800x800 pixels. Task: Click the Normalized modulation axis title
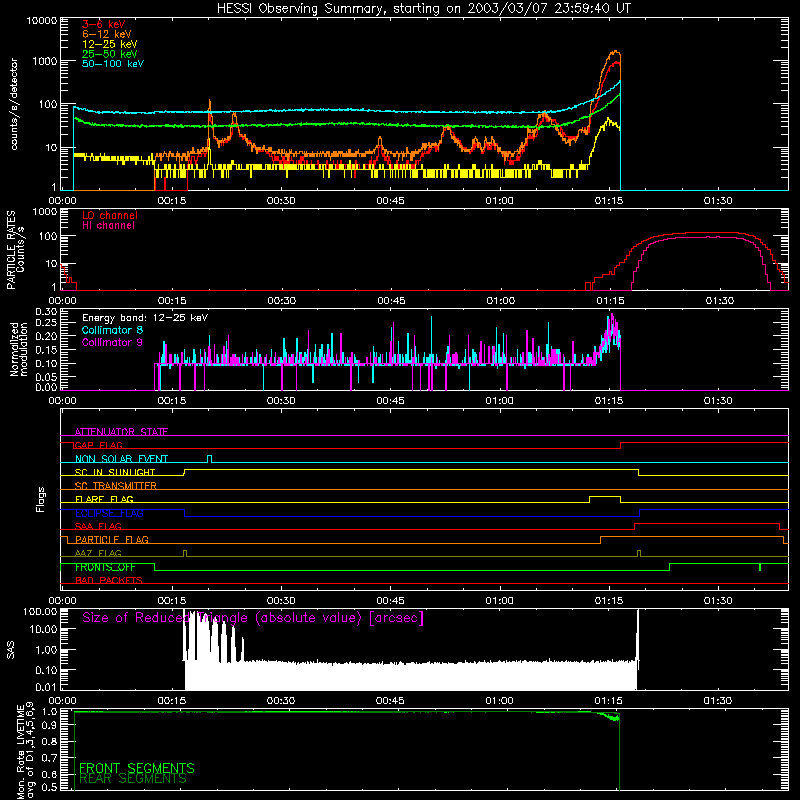point(18,349)
